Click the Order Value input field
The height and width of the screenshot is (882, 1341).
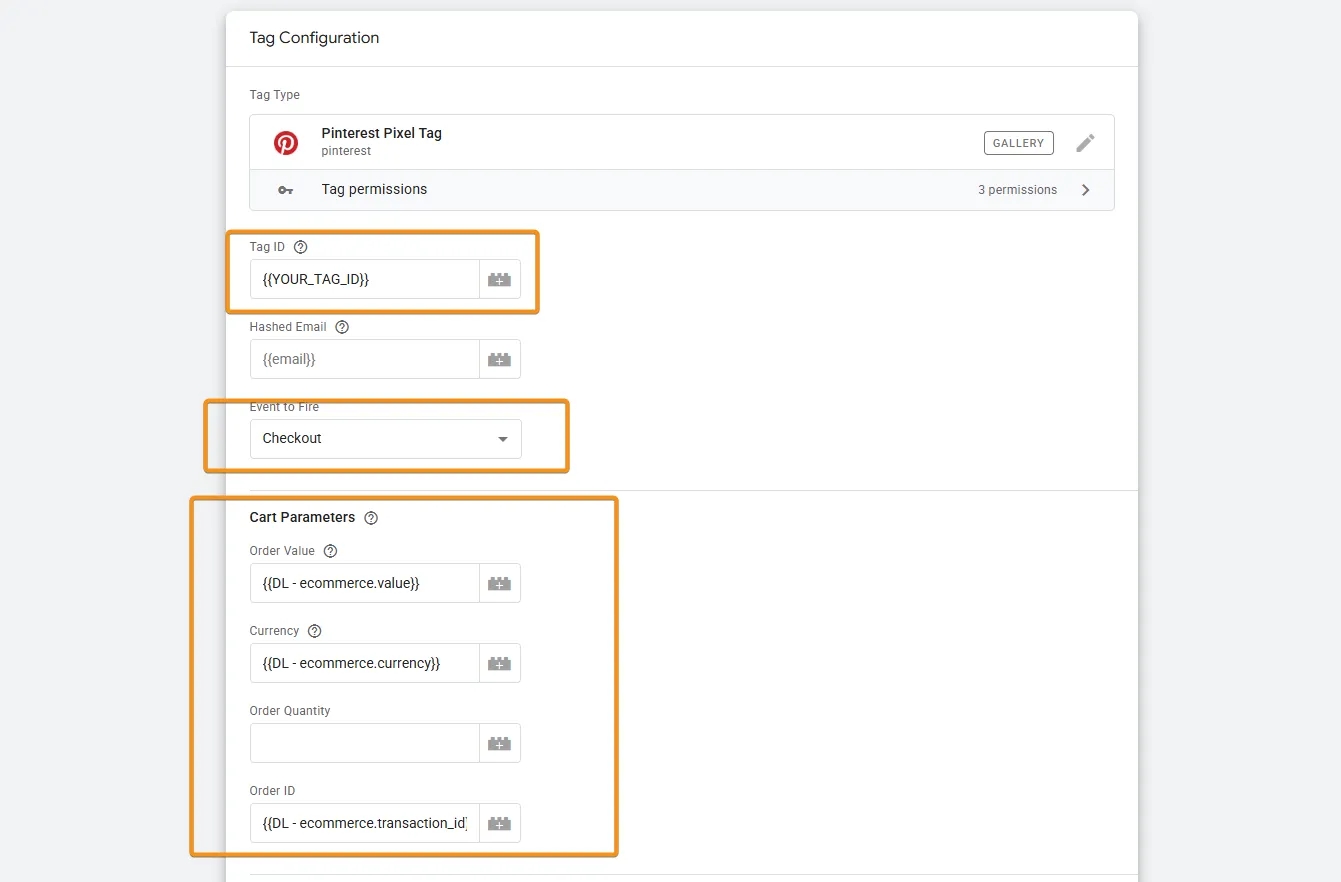tap(365, 583)
